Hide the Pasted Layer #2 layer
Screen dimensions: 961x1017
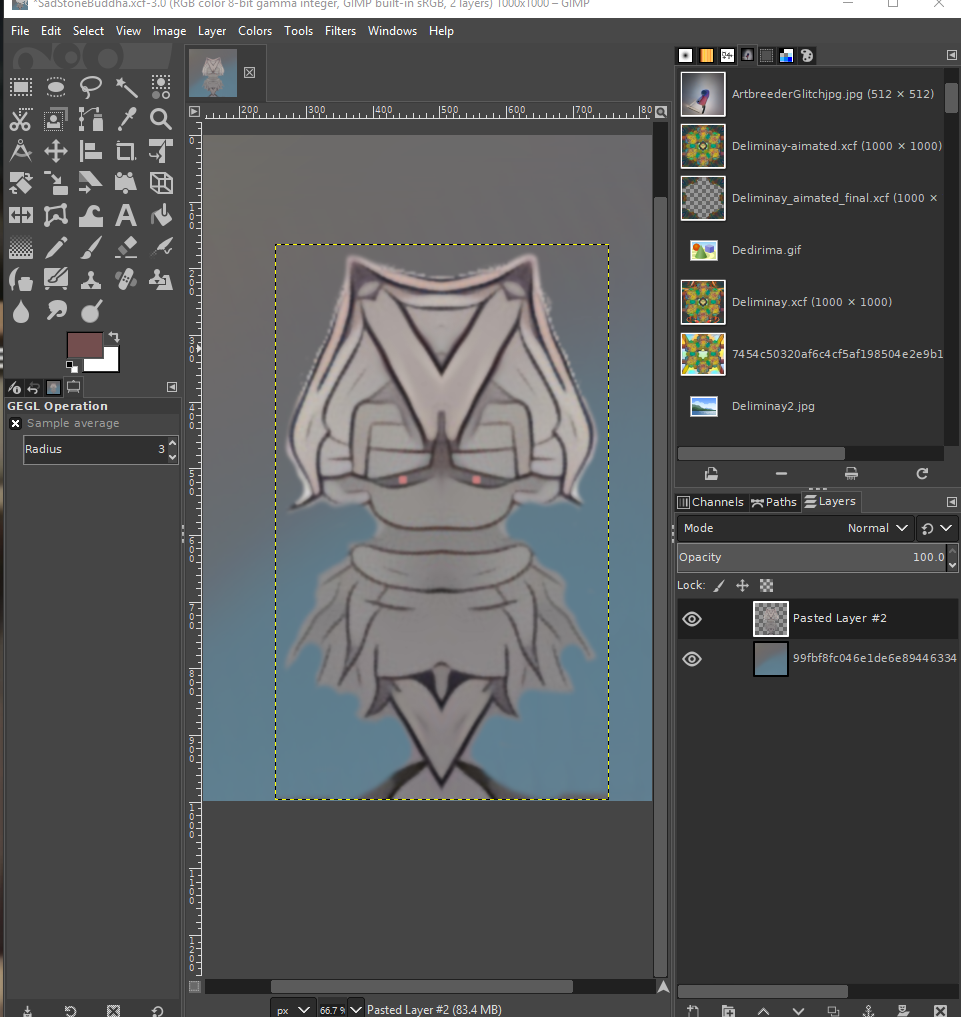coord(692,619)
